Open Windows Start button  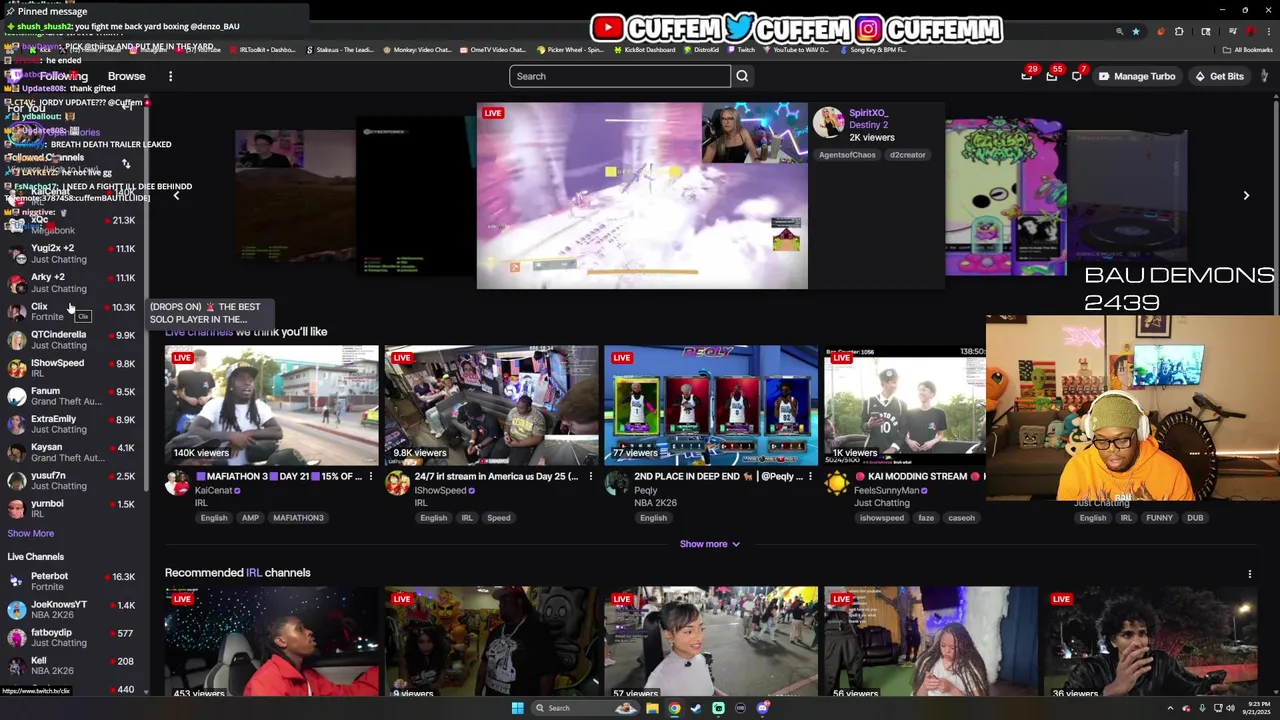(517, 708)
